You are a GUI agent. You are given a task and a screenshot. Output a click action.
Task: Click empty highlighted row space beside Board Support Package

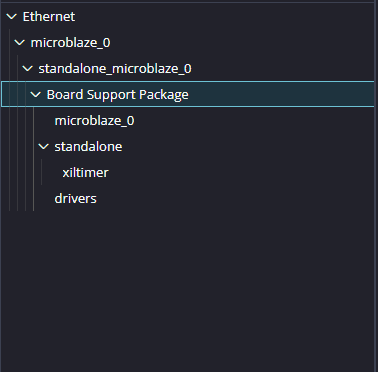click(280, 94)
